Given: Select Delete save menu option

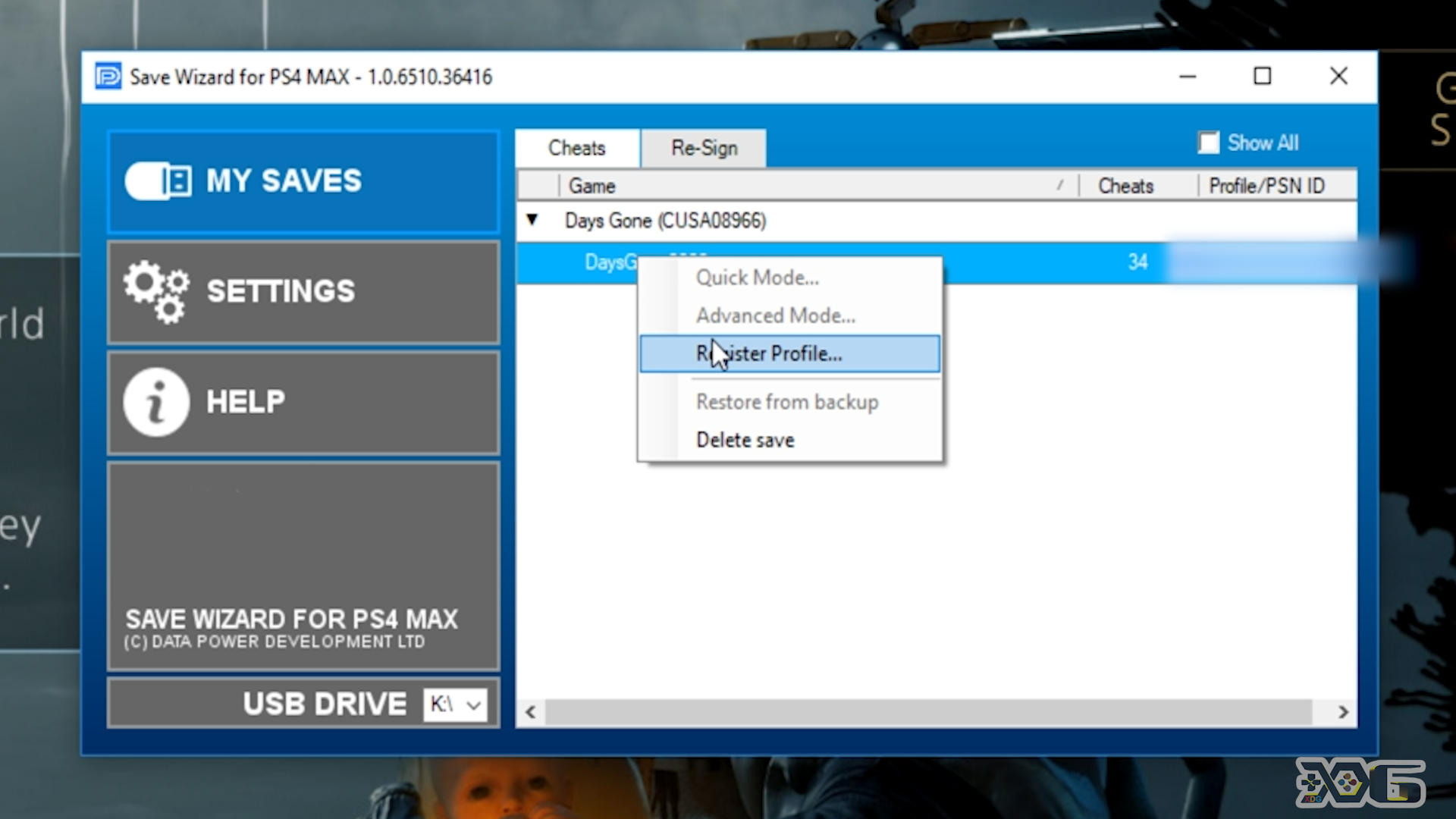Looking at the screenshot, I should pos(745,439).
